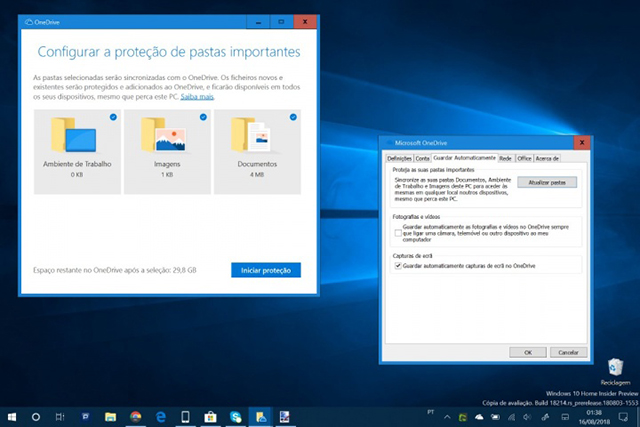Open Microsoft Edge from the taskbar
This screenshot has width=640, height=427.
(161, 417)
